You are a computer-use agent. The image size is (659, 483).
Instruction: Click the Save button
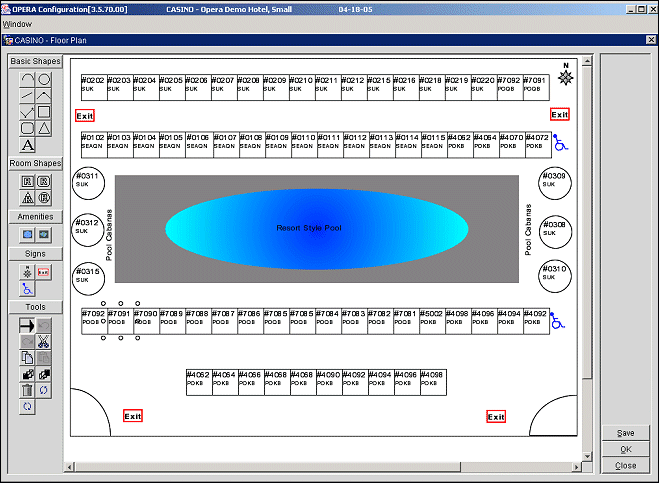click(626, 433)
